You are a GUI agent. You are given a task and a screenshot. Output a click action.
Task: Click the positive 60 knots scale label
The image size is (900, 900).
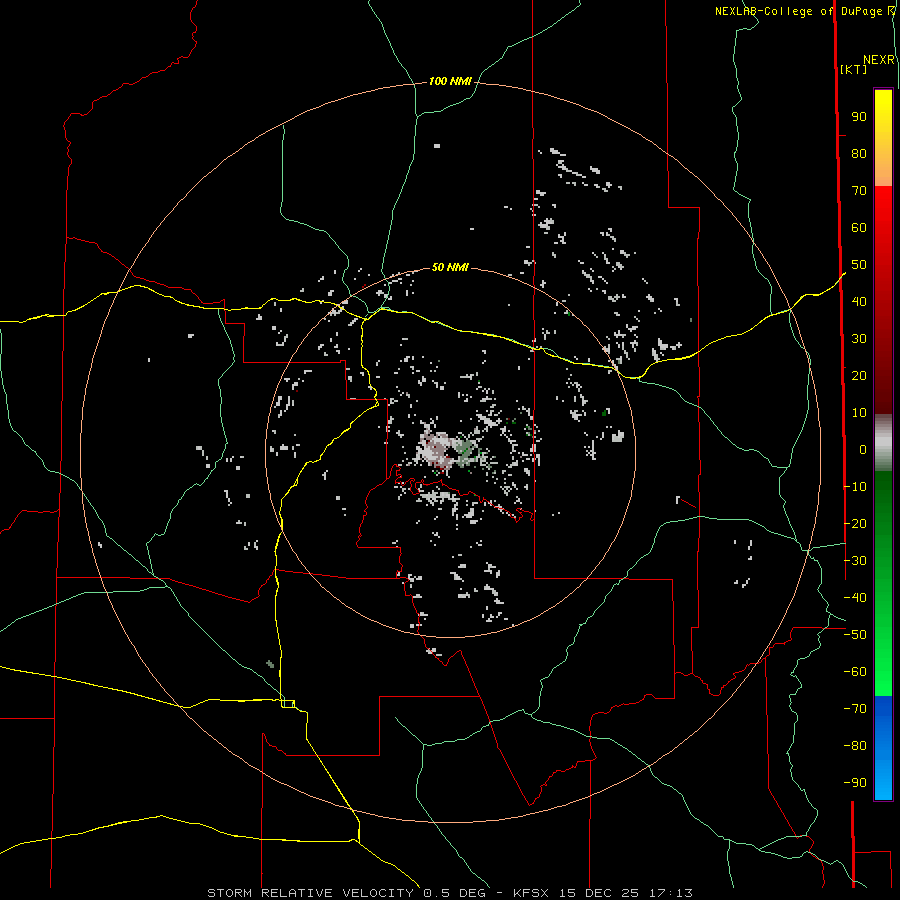point(859,228)
